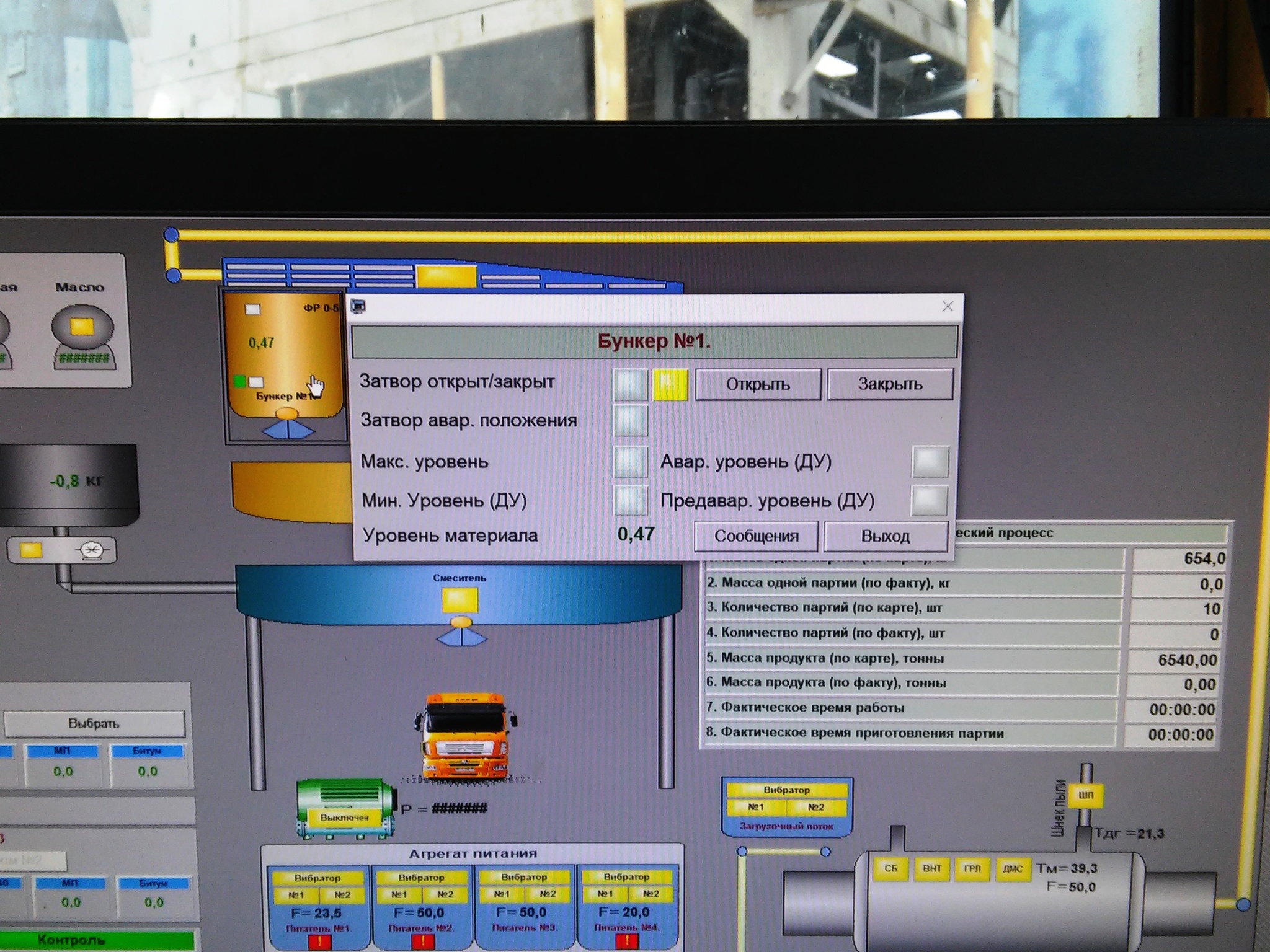Click the Предавар. уровень (ДУ) indicator

tap(929, 501)
